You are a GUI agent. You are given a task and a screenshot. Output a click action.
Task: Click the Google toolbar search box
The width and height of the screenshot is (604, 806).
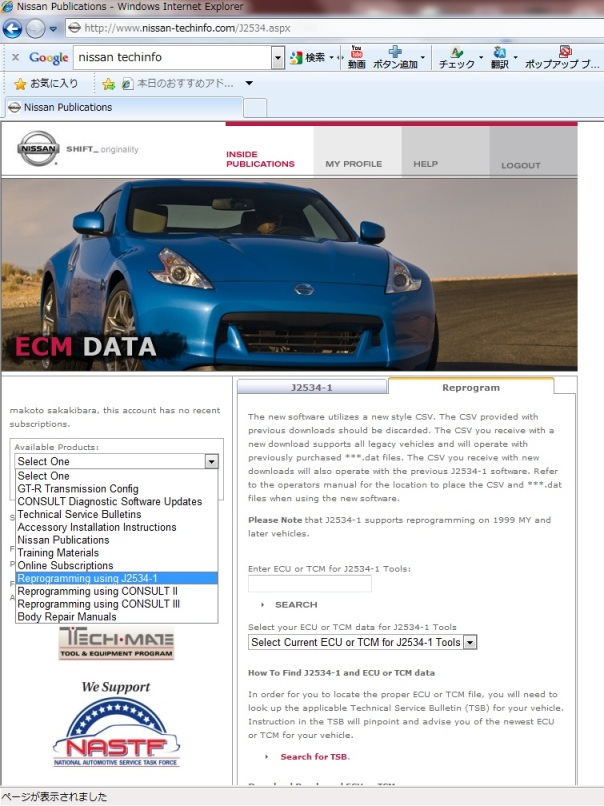(x=173, y=57)
